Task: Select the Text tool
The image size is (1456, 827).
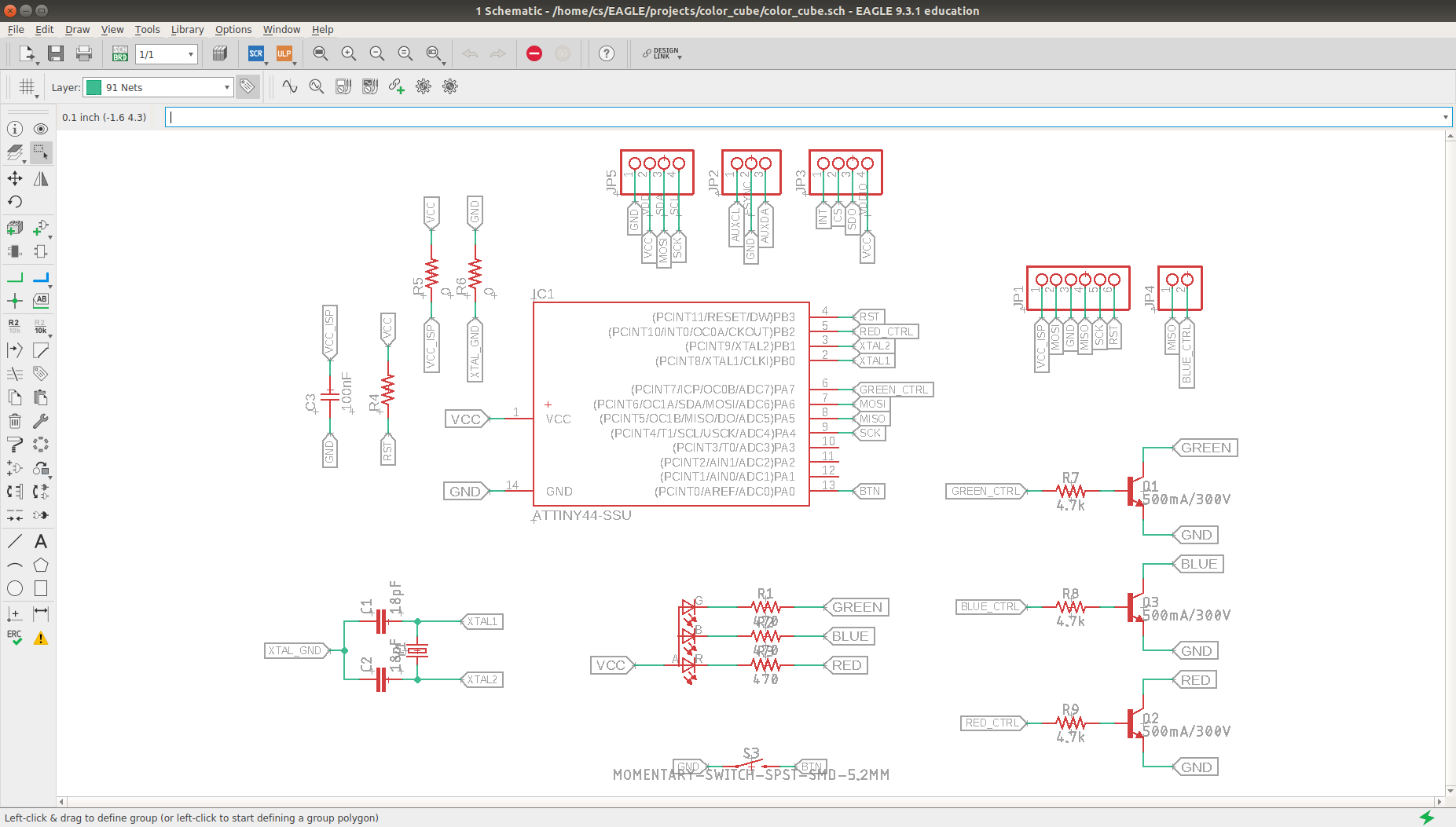Action: point(41,541)
